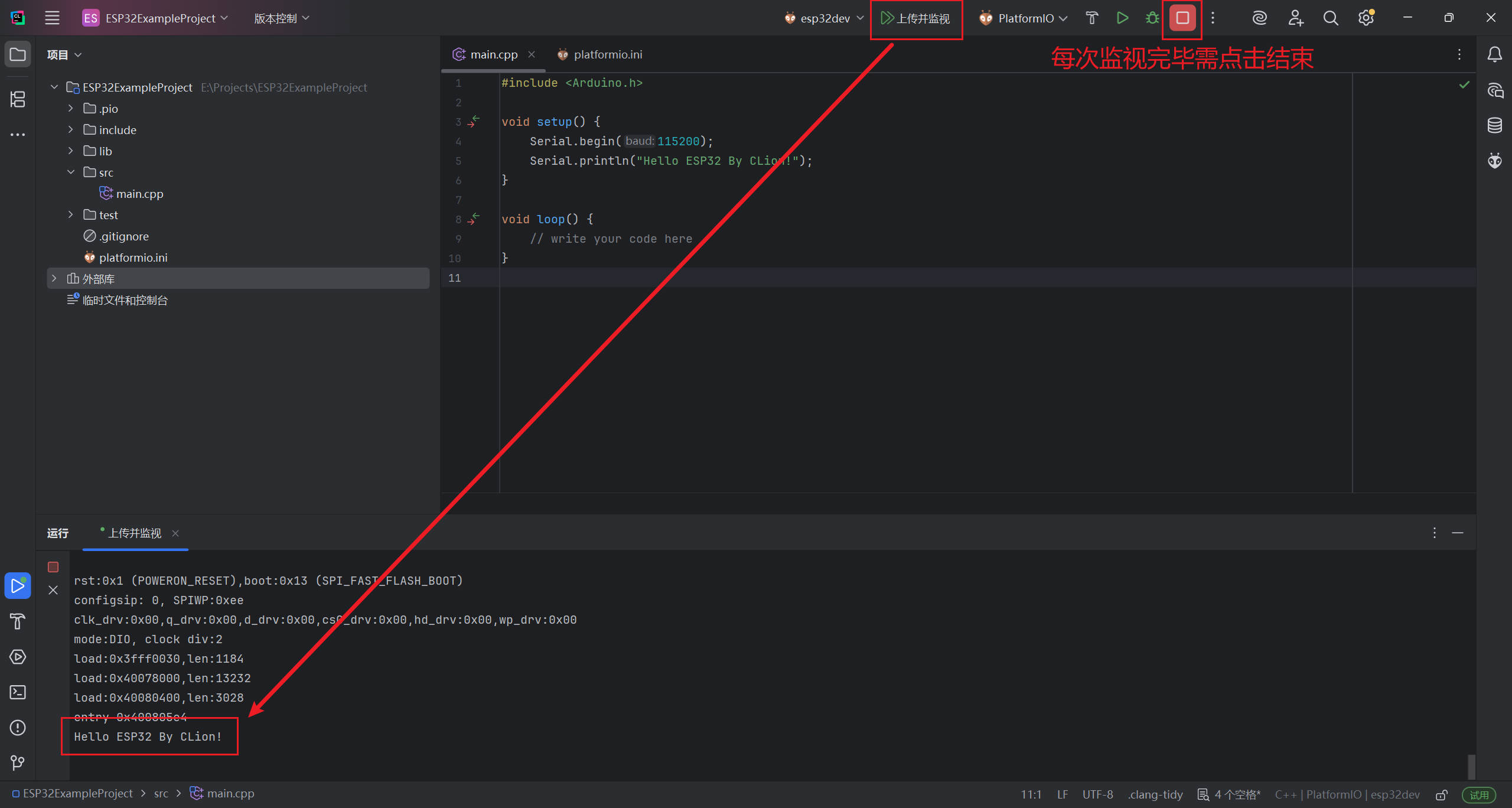The height and width of the screenshot is (808, 1512).
Task: Toggle read-only lock icon in status bar
Action: [1442, 794]
